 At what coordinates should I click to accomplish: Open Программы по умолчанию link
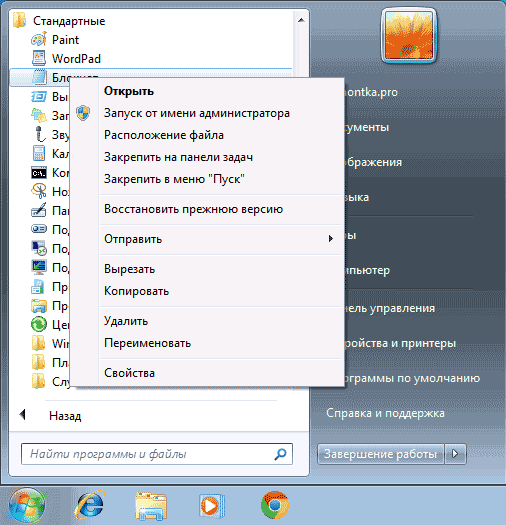click(x=413, y=378)
